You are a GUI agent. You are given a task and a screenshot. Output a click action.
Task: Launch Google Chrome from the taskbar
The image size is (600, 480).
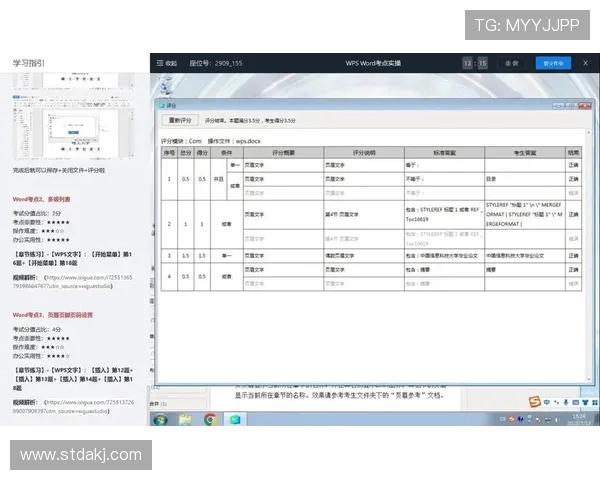(210, 420)
